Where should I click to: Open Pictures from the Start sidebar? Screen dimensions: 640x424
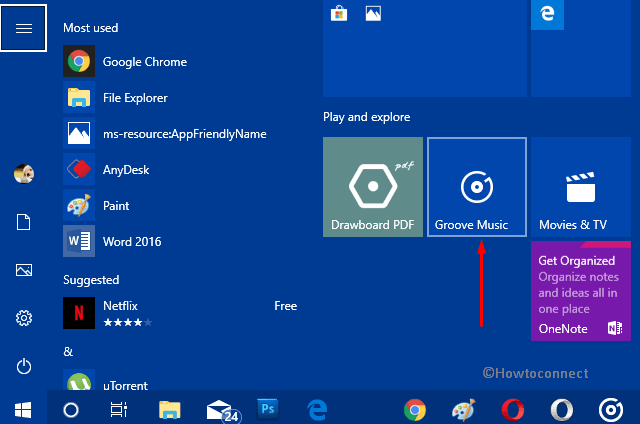24,270
